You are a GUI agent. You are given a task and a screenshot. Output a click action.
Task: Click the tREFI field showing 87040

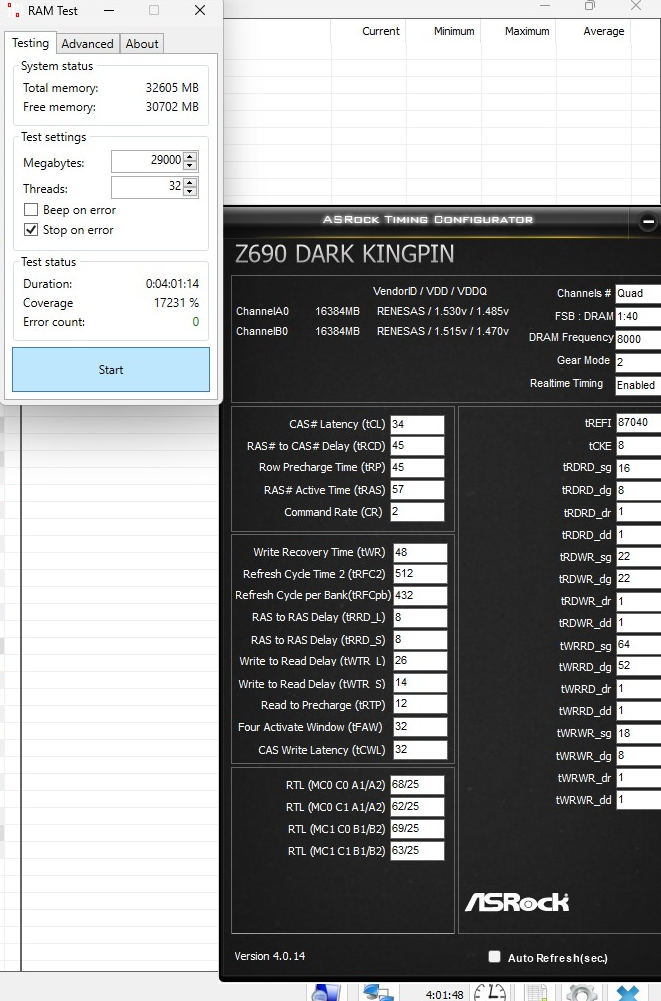coord(639,423)
